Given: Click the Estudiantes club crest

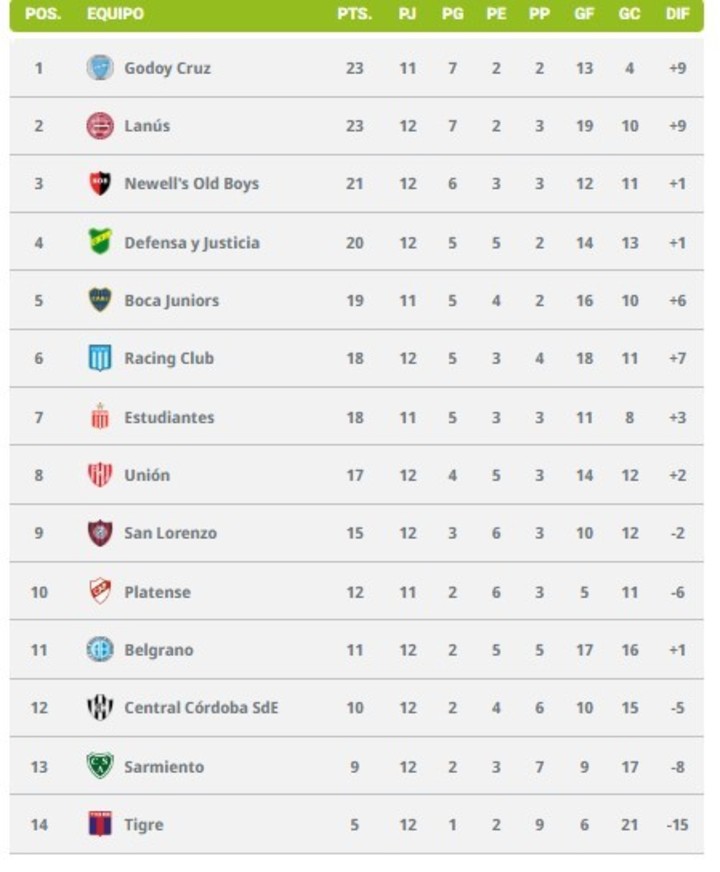Looking at the screenshot, I should [x=100, y=417].
